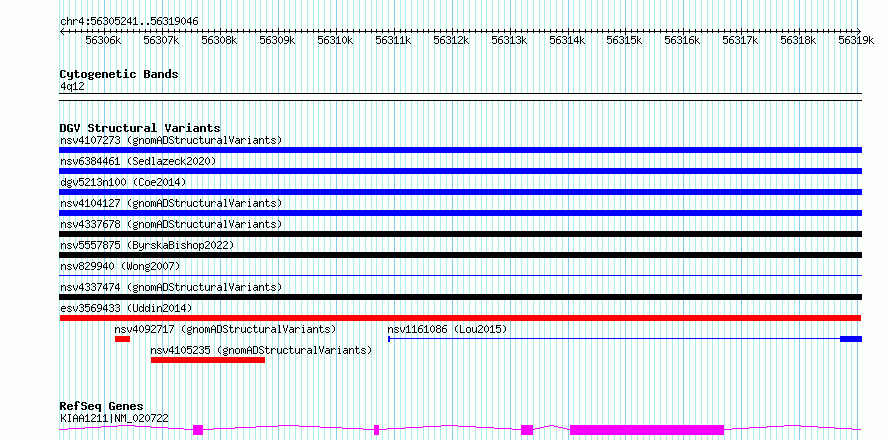
Task: Click the red nsv4105235 variant bar
Action: pos(208,360)
